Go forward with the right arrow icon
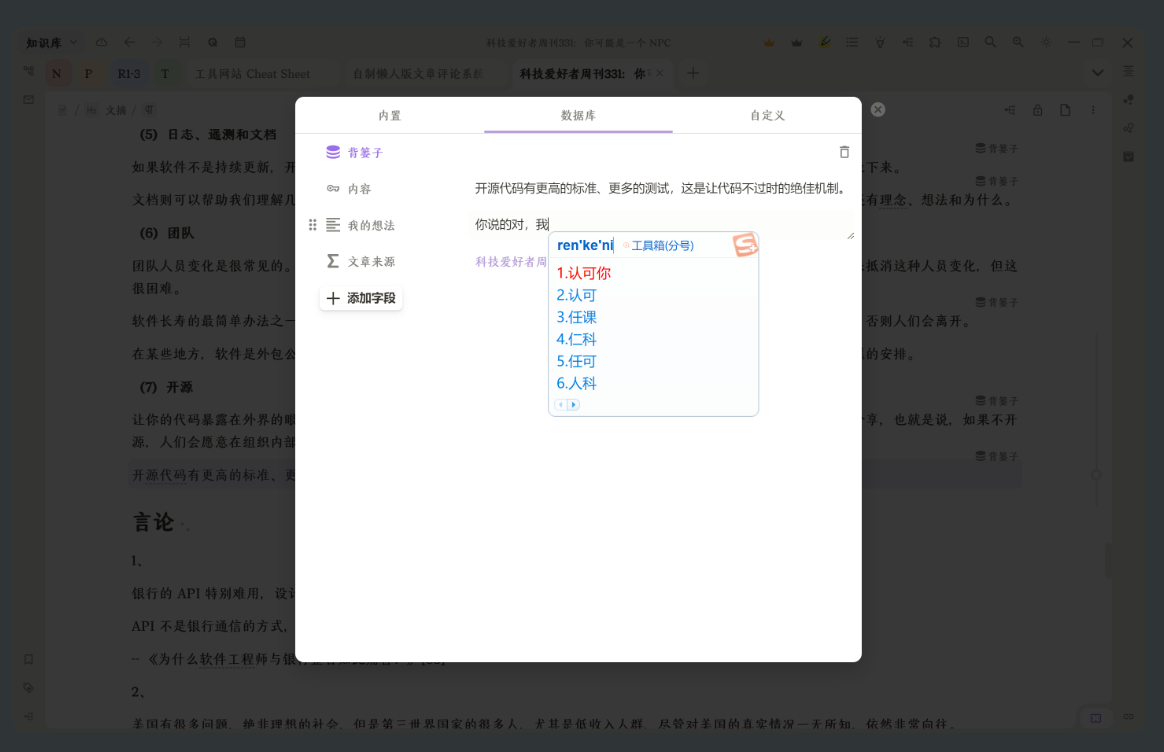1164x752 pixels. (x=157, y=42)
